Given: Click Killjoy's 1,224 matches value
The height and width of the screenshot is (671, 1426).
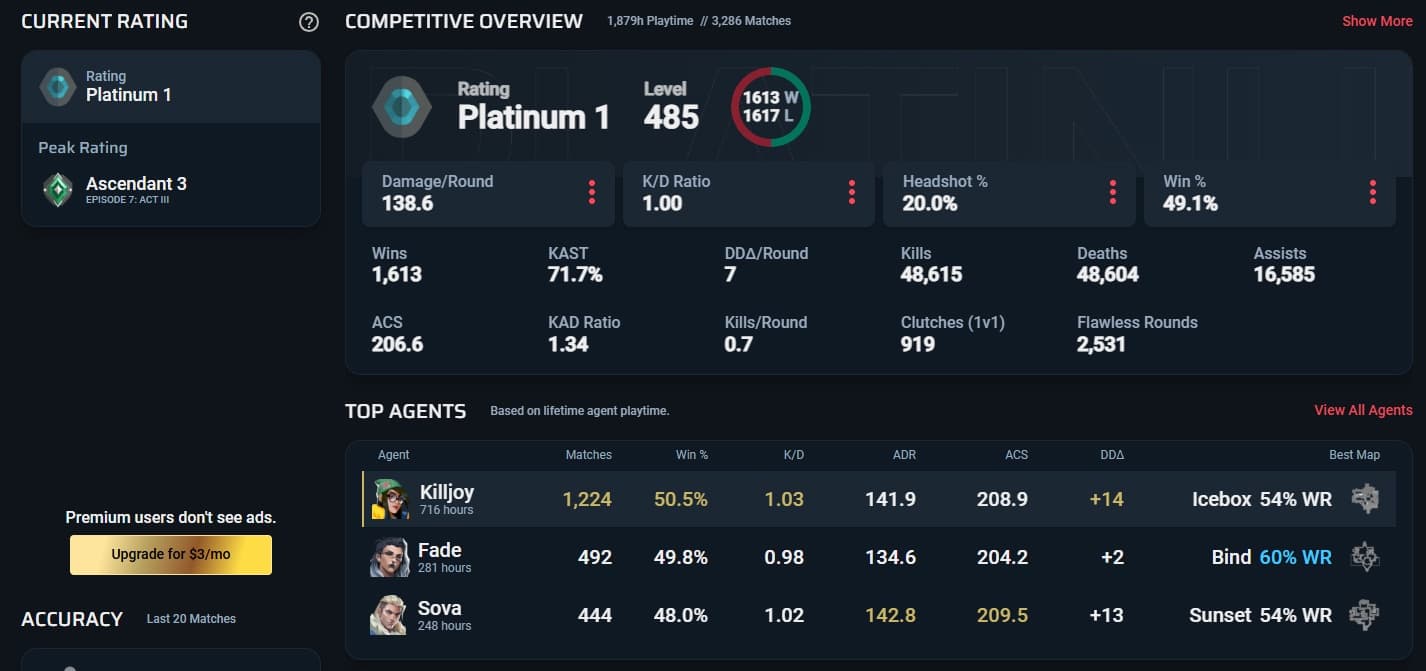Looking at the screenshot, I should 587,499.
